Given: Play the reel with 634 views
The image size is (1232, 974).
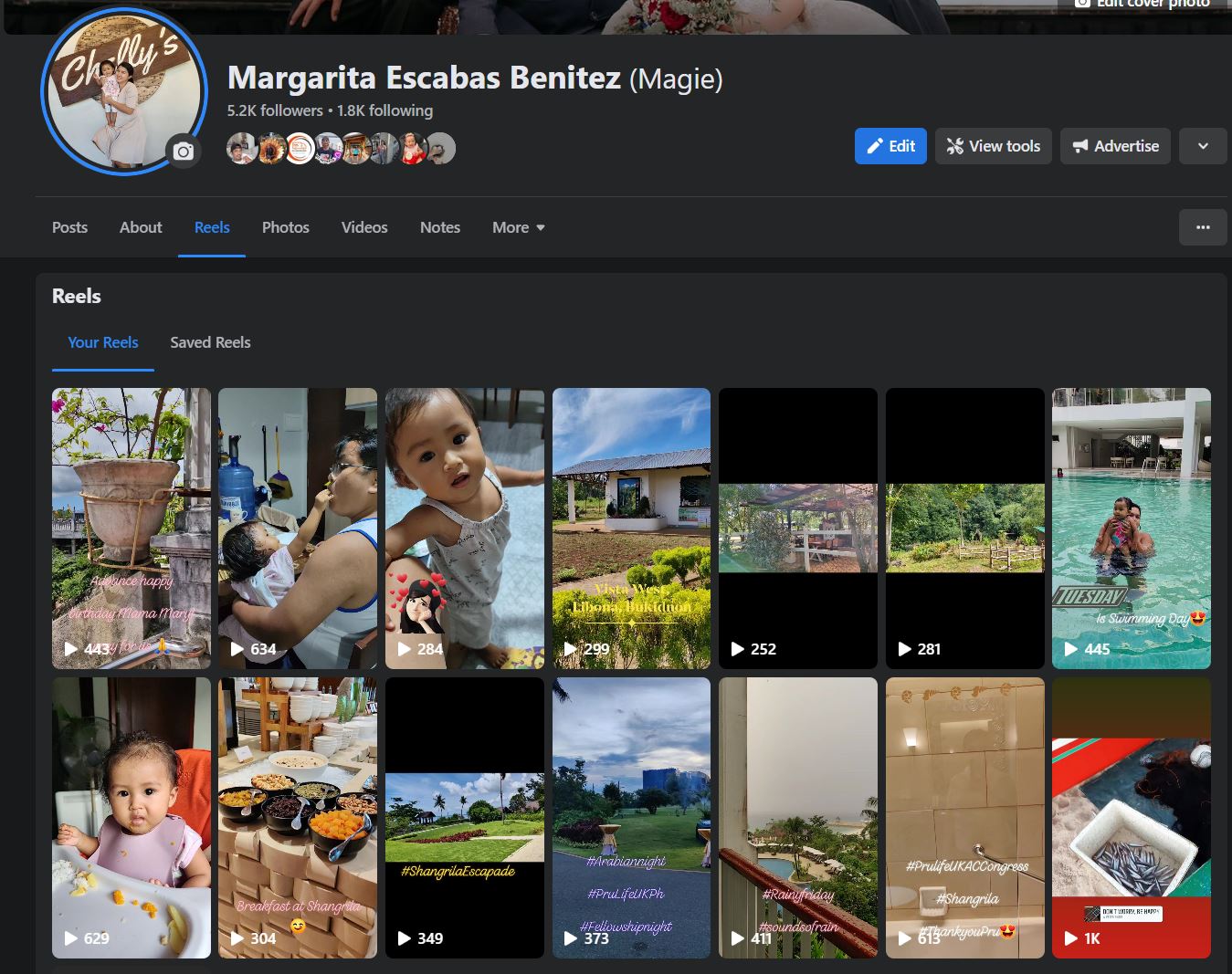Looking at the screenshot, I should (298, 529).
